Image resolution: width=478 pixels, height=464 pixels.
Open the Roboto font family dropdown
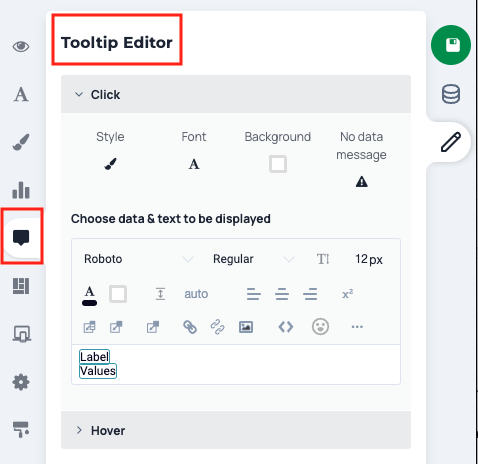tap(138, 259)
